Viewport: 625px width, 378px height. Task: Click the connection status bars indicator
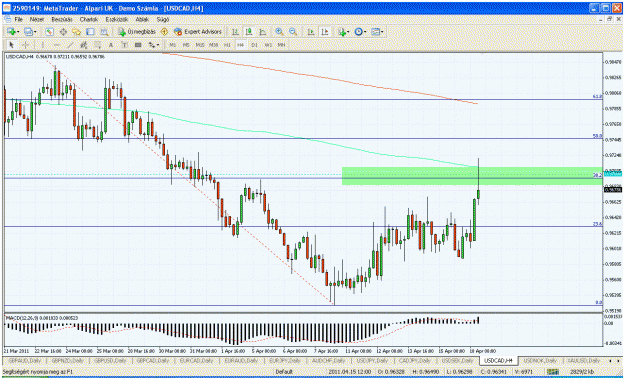click(x=552, y=372)
